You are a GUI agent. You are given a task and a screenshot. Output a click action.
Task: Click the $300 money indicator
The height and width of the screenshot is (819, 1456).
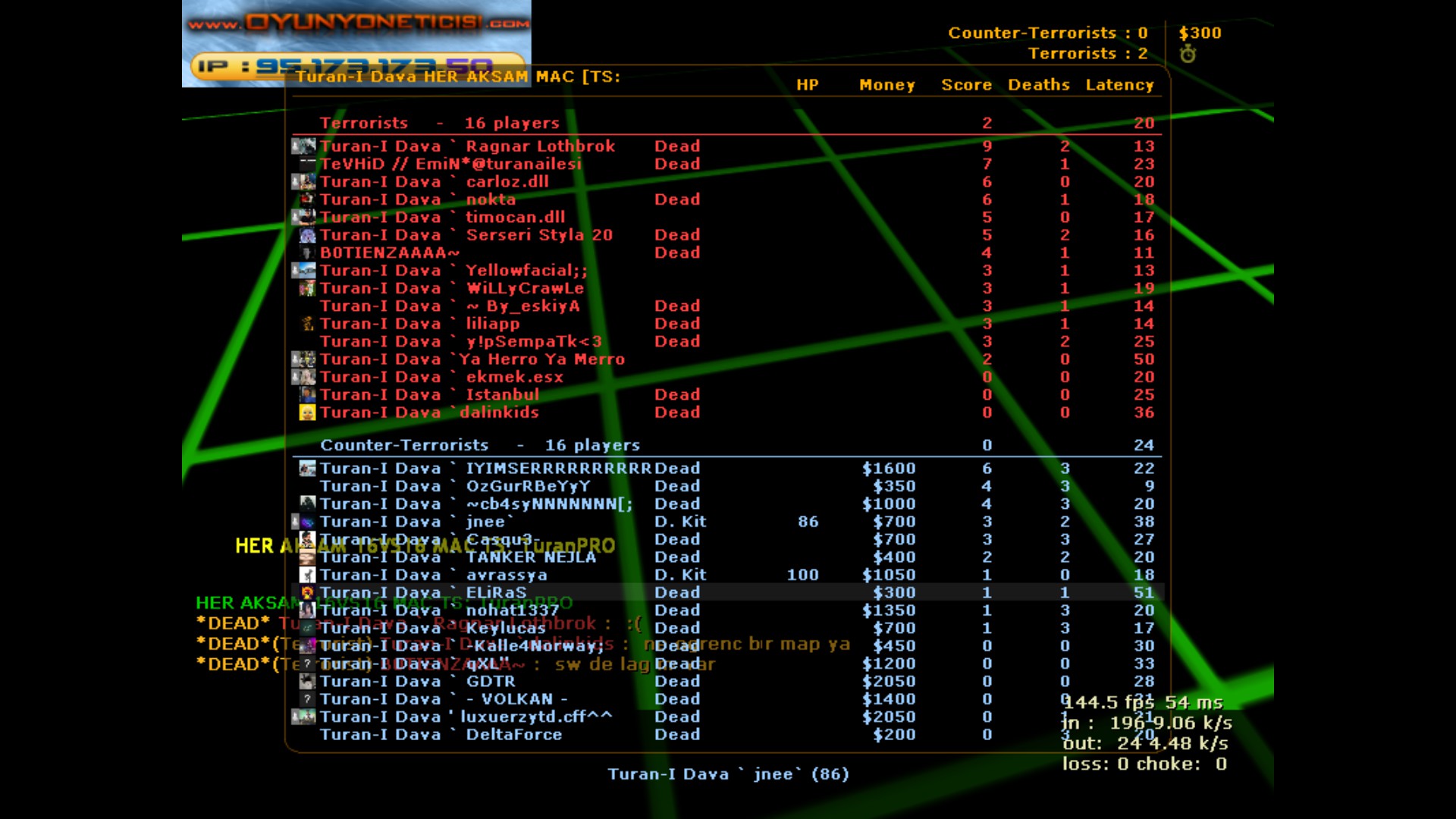pyautogui.click(x=1200, y=33)
